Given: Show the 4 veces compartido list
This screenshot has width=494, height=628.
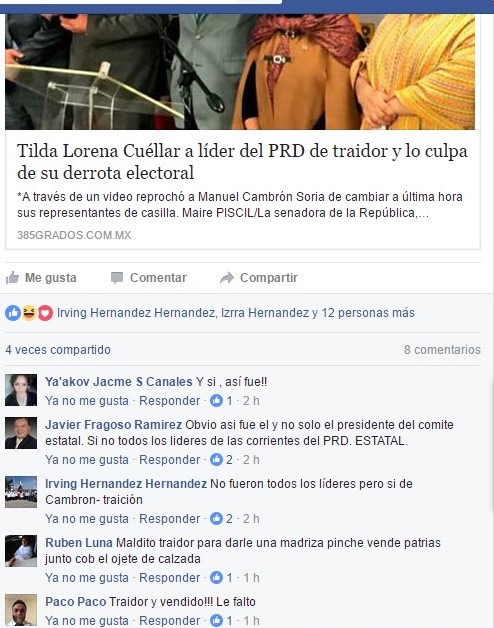Looking at the screenshot, I should tap(58, 350).
